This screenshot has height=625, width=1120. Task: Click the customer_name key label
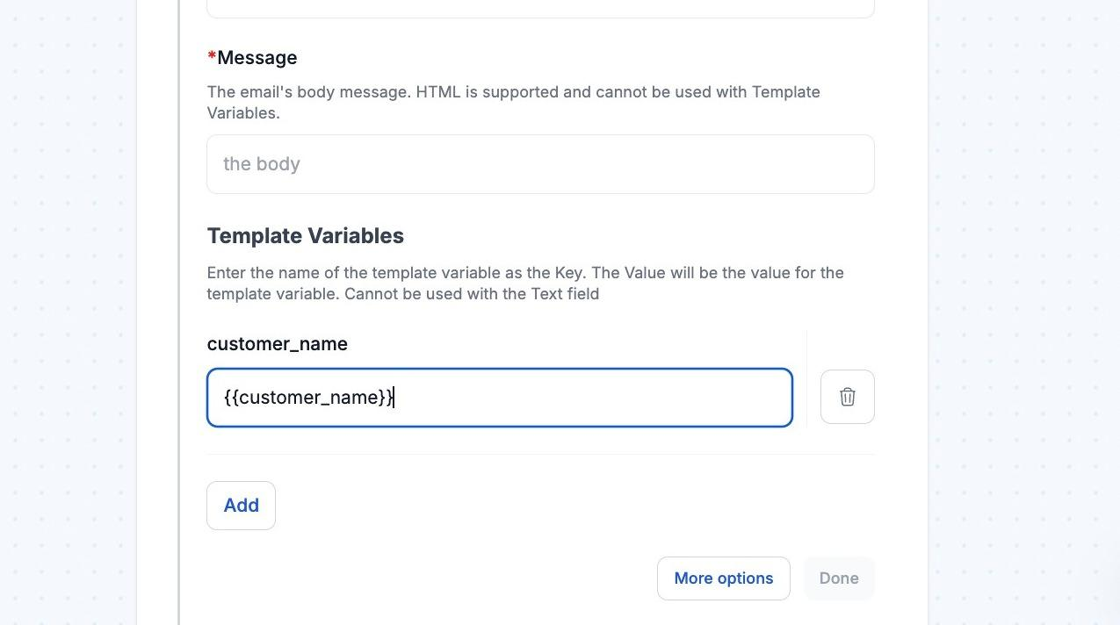[x=277, y=344]
